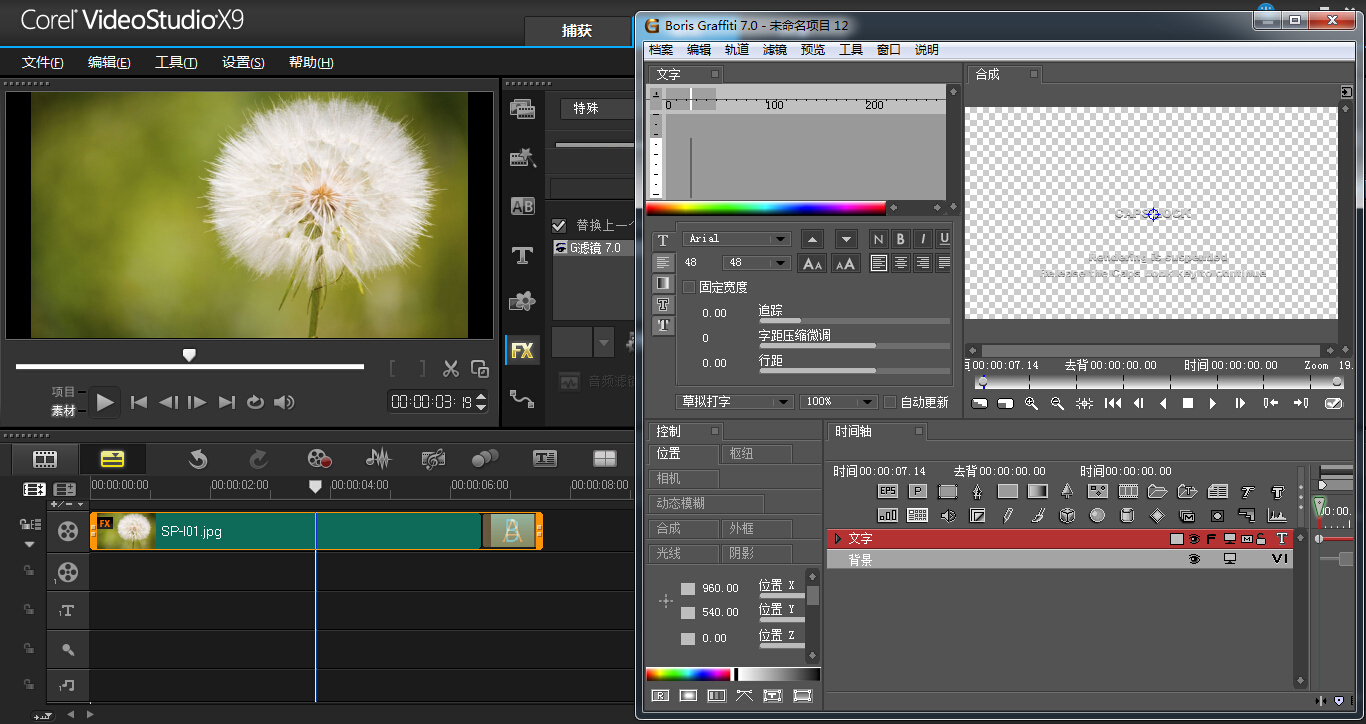Click the speaker audio icon in Graffiti timeline
This screenshot has width=1366, height=724.
[x=948, y=516]
